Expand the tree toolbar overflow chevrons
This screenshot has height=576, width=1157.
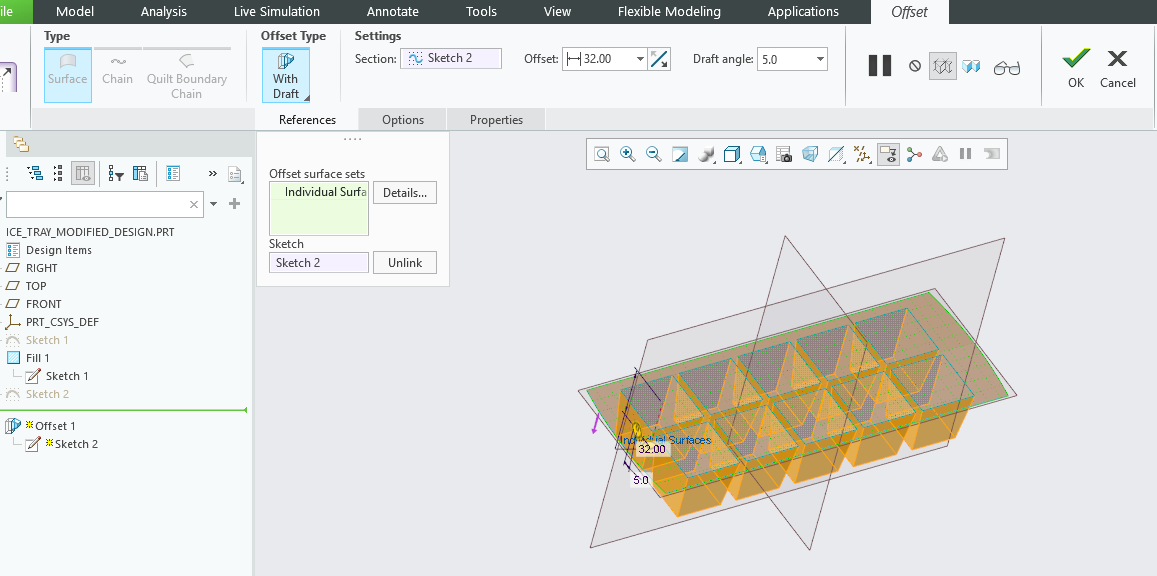(213, 173)
